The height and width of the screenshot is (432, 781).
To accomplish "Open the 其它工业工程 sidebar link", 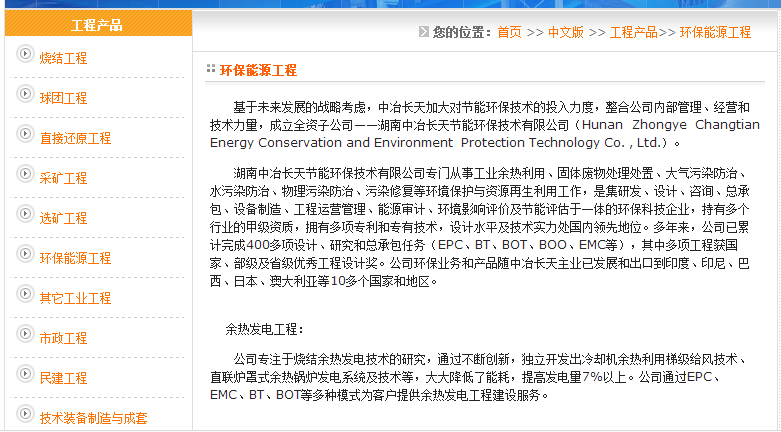I will coord(75,298).
